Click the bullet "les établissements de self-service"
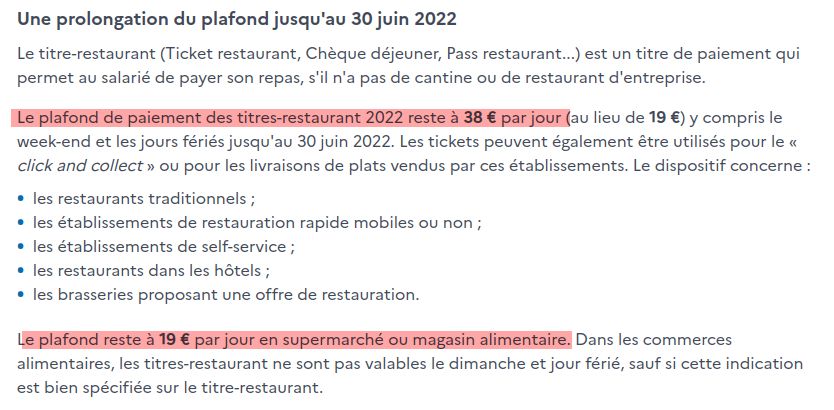834x410 pixels. coord(164,246)
